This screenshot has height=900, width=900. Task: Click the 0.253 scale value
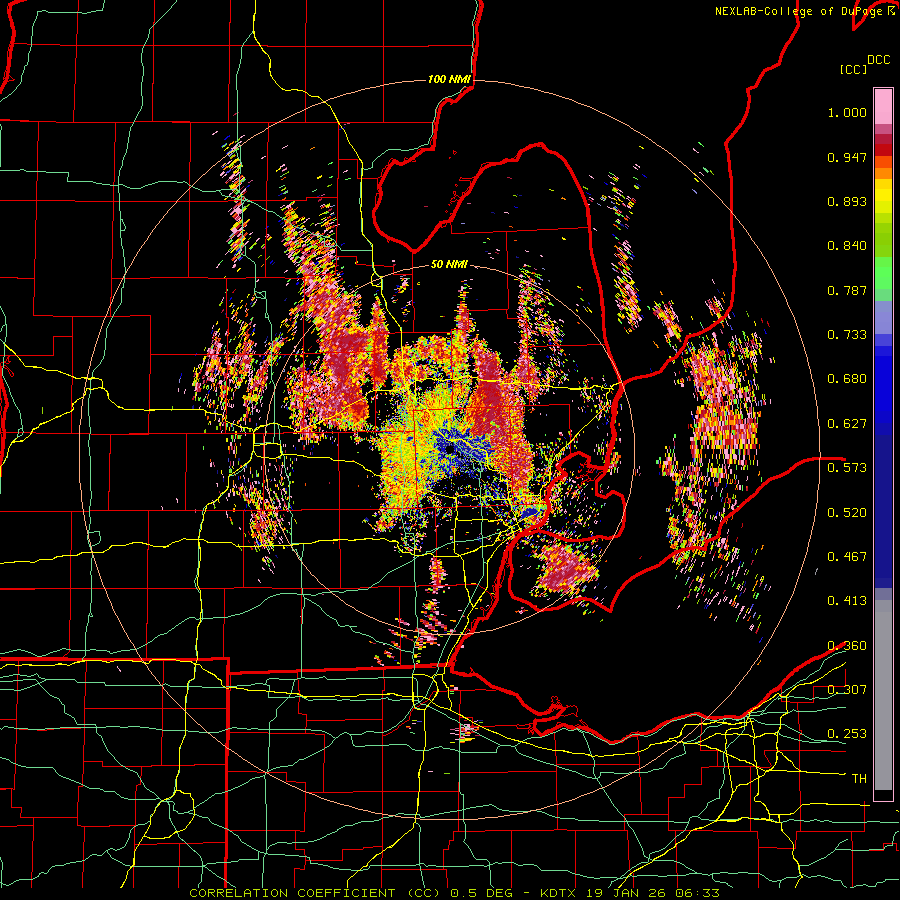(x=847, y=734)
